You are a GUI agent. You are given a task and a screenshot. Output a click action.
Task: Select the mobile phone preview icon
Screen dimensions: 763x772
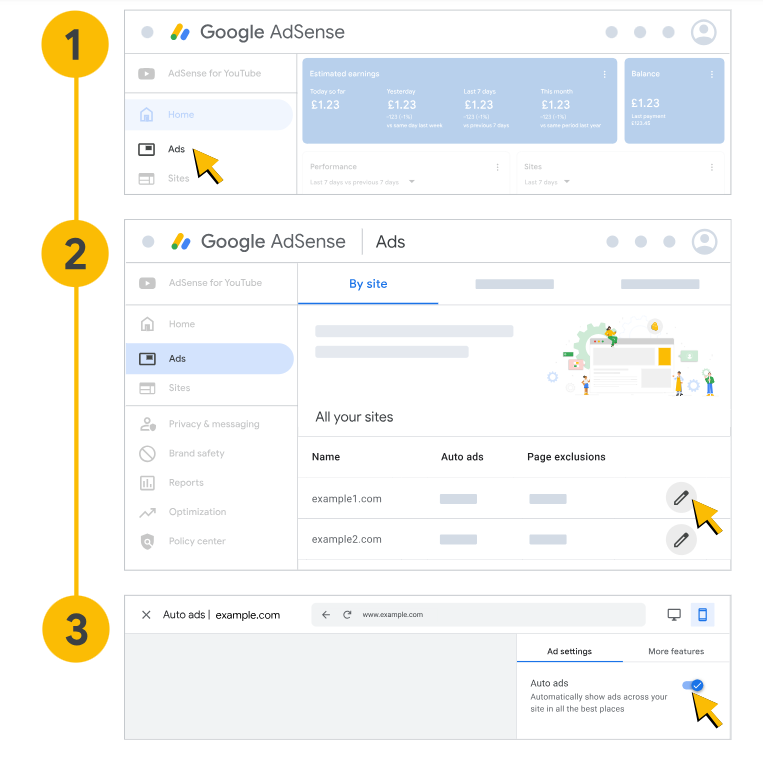pos(702,615)
